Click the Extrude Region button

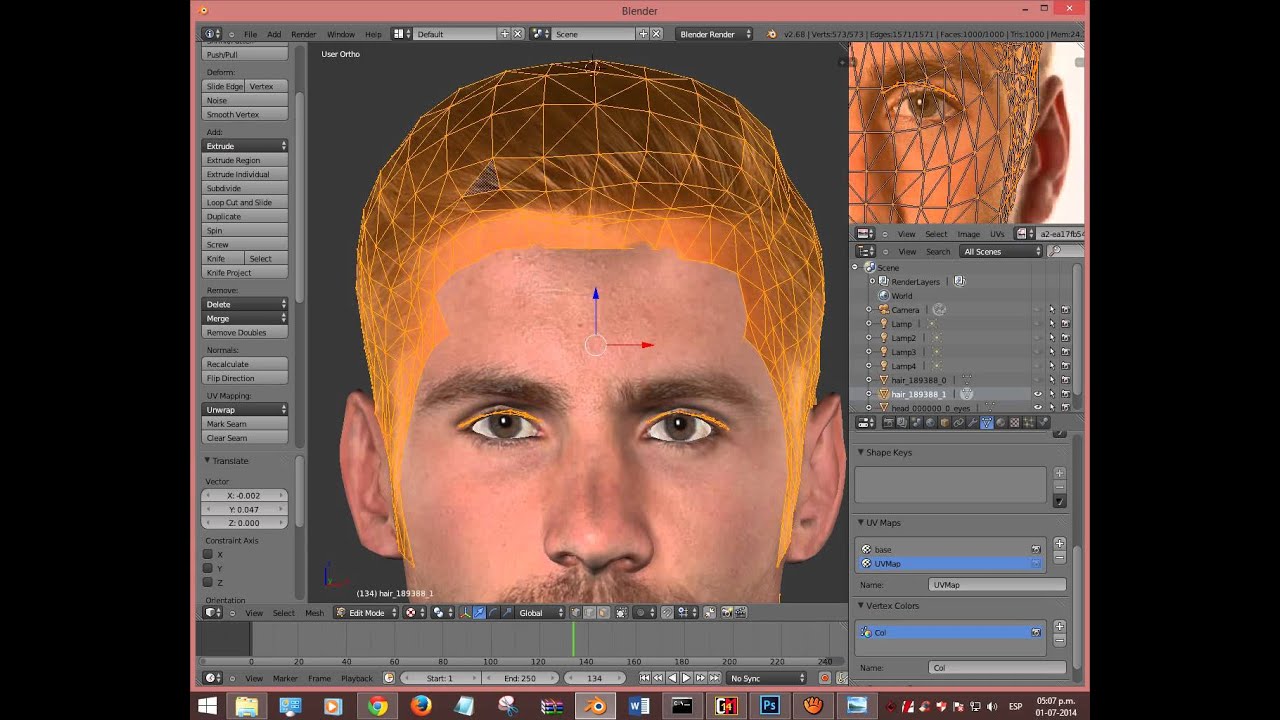(245, 160)
